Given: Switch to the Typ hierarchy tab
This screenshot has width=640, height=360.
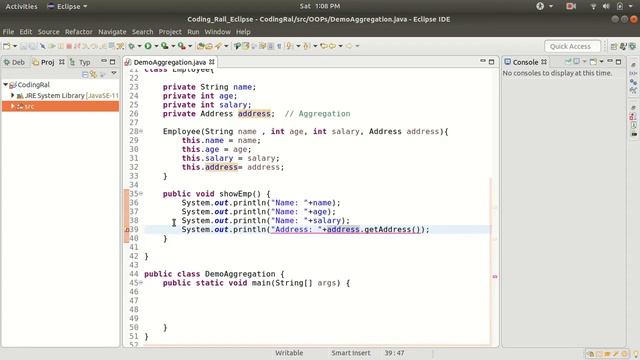Looking at the screenshot, I should 80,62.
